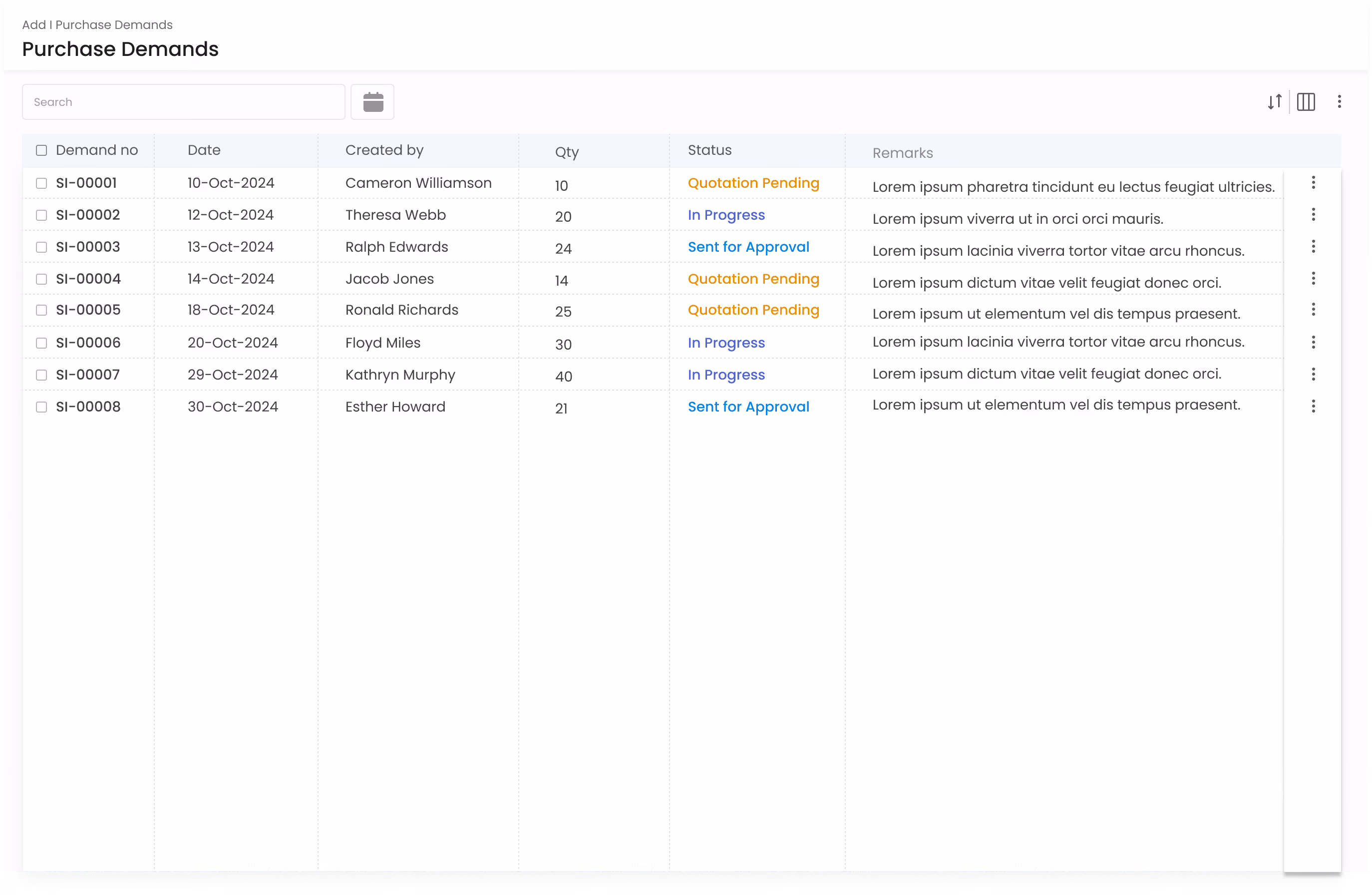Check the box for SI-00003
Screen dimensions: 1372x896
click(41, 247)
